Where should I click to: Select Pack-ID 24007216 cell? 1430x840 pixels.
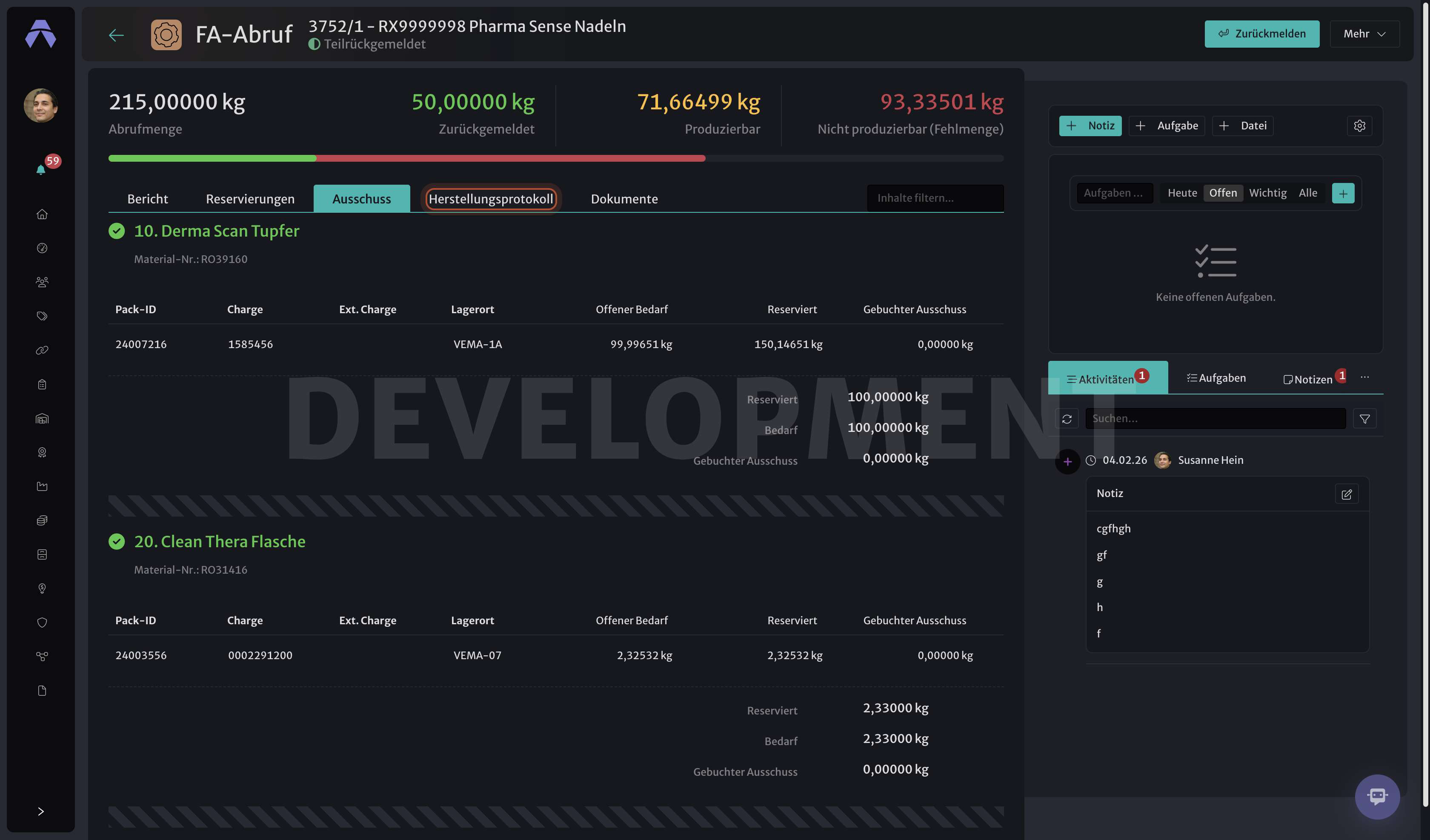coord(141,345)
